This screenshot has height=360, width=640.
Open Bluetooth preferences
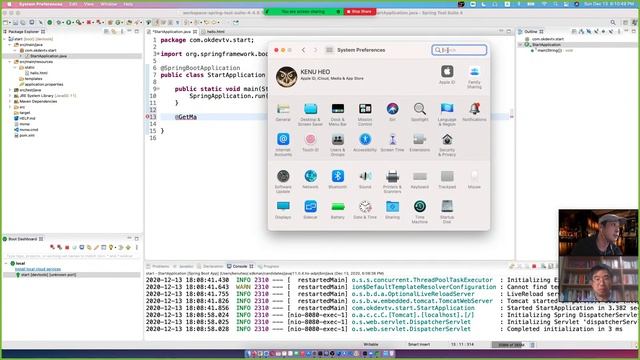coord(338,179)
